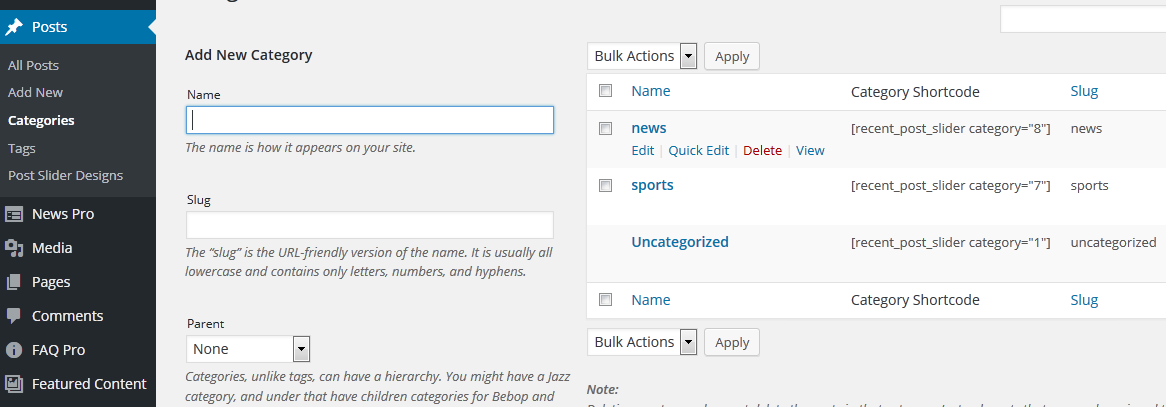View the news category
The image size is (1166, 407).
point(810,150)
